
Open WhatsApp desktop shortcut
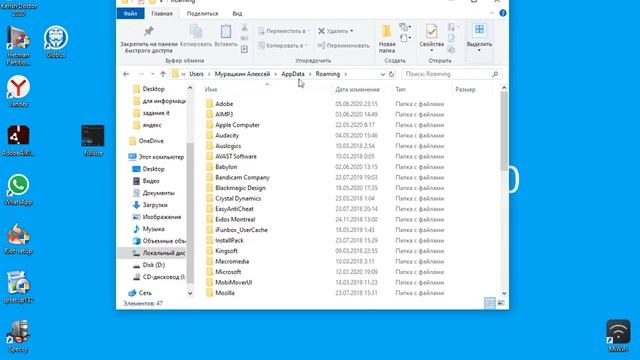pos(18,190)
